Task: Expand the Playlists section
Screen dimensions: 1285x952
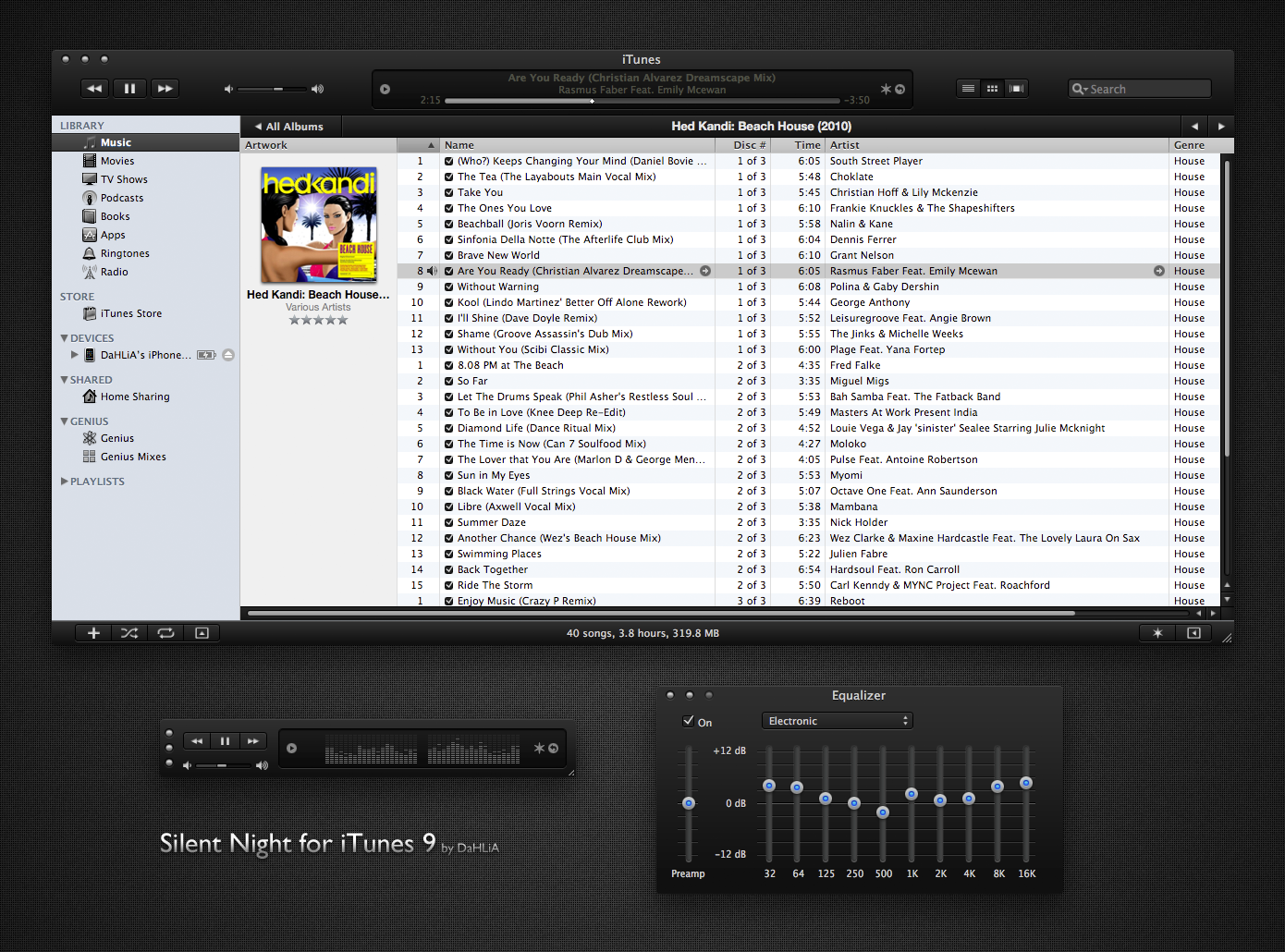Action: (x=63, y=481)
